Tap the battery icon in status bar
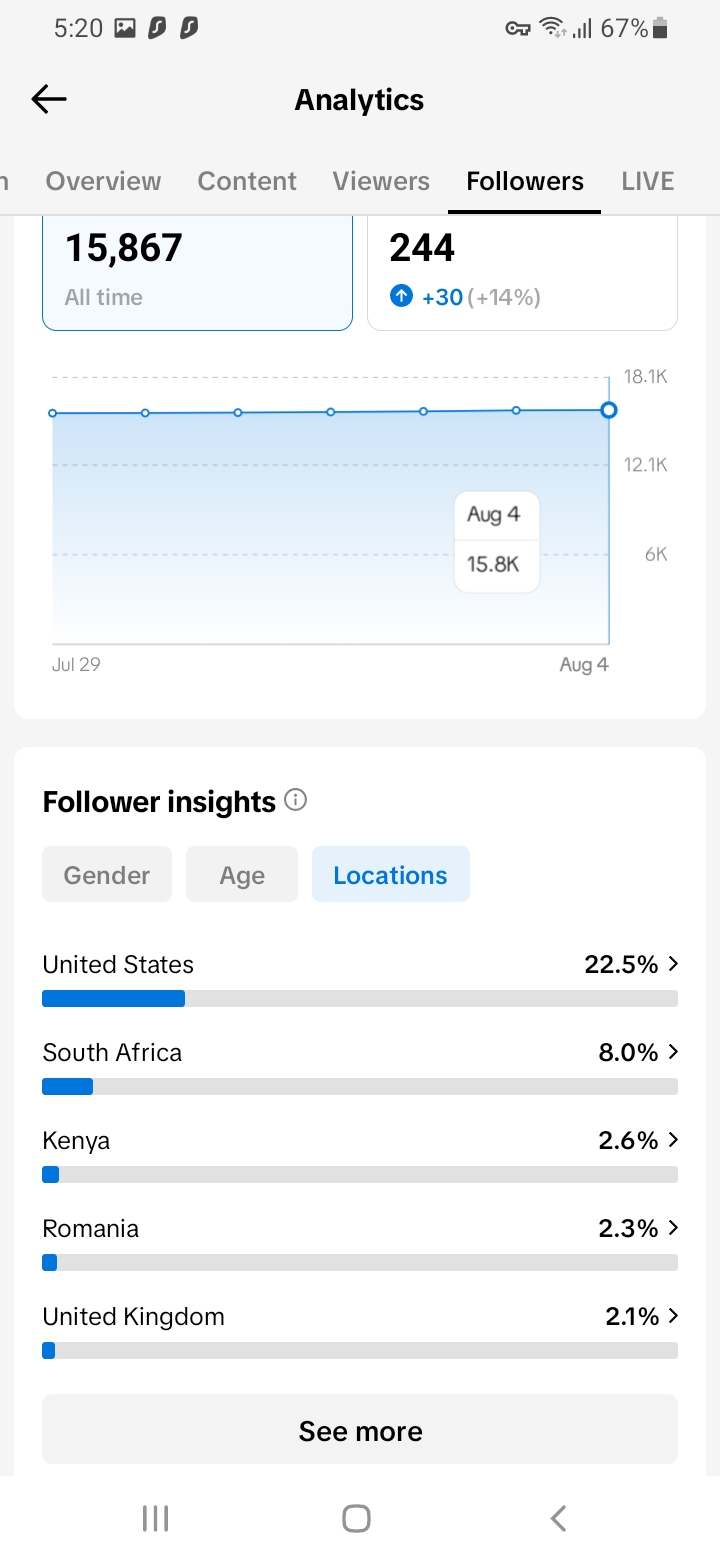This screenshot has width=720, height=1560. tap(660, 29)
